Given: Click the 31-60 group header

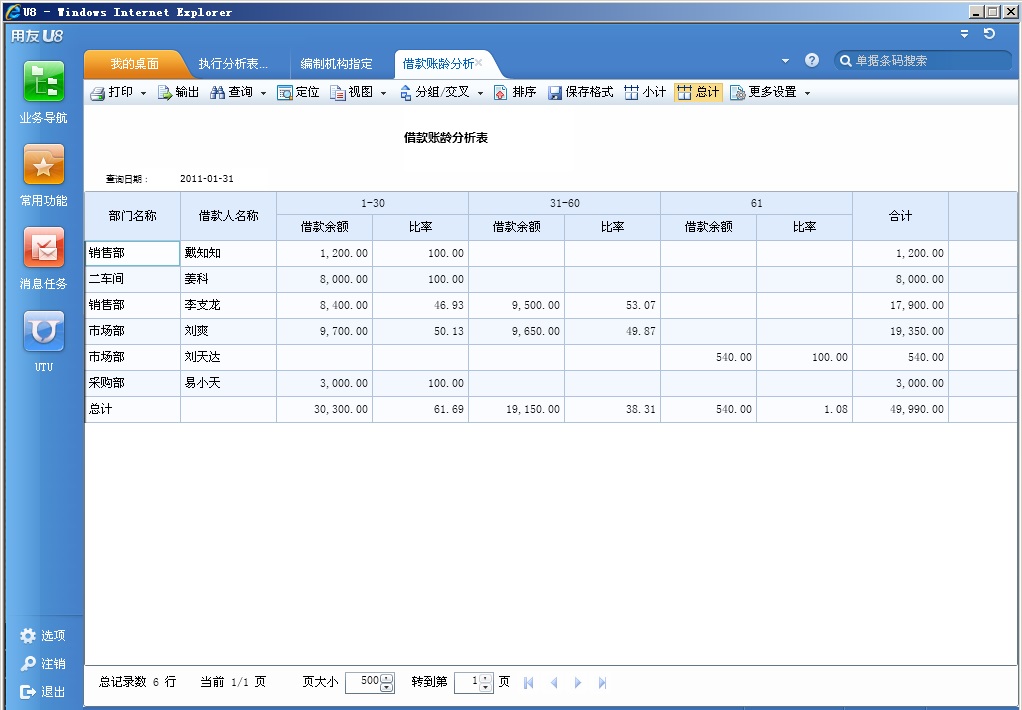Looking at the screenshot, I should (x=564, y=203).
